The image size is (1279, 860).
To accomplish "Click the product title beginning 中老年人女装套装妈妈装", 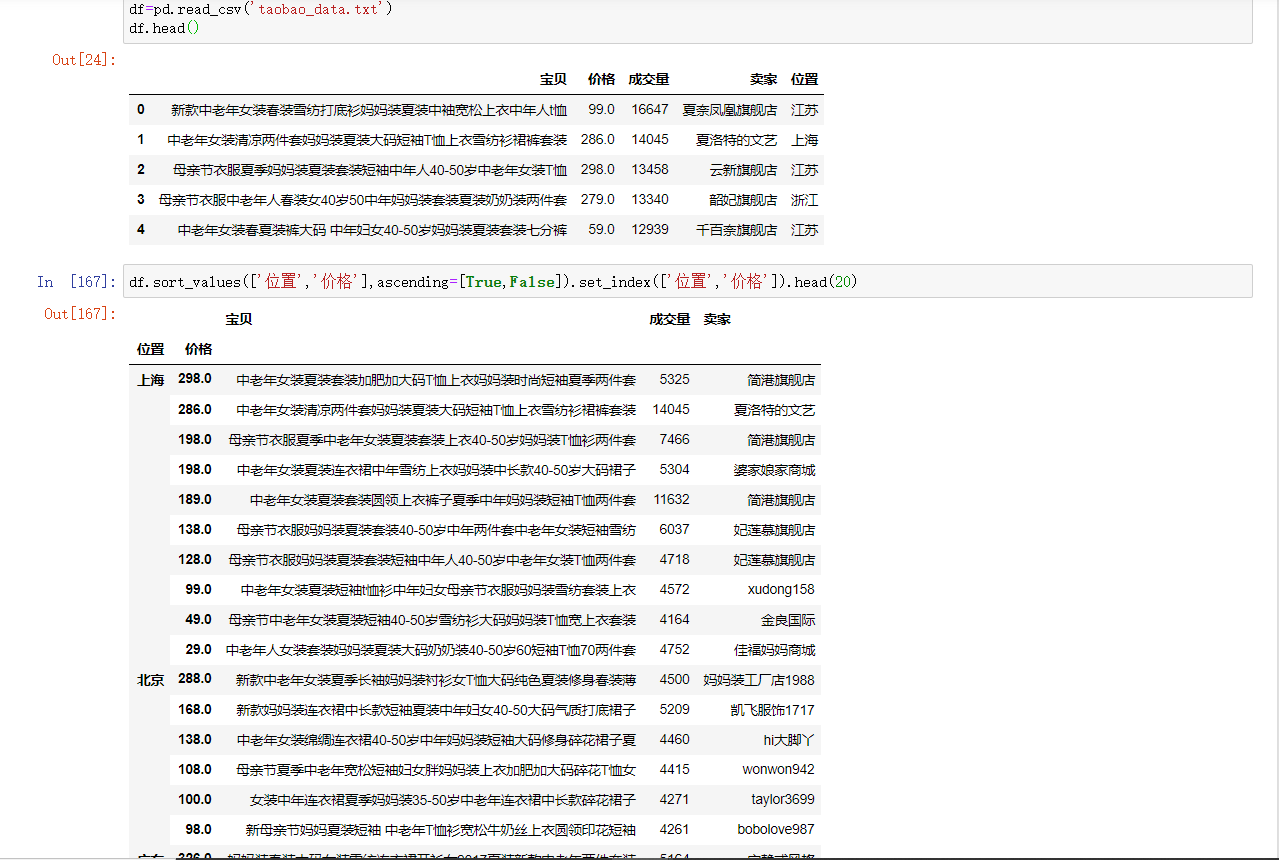I will tap(431, 650).
